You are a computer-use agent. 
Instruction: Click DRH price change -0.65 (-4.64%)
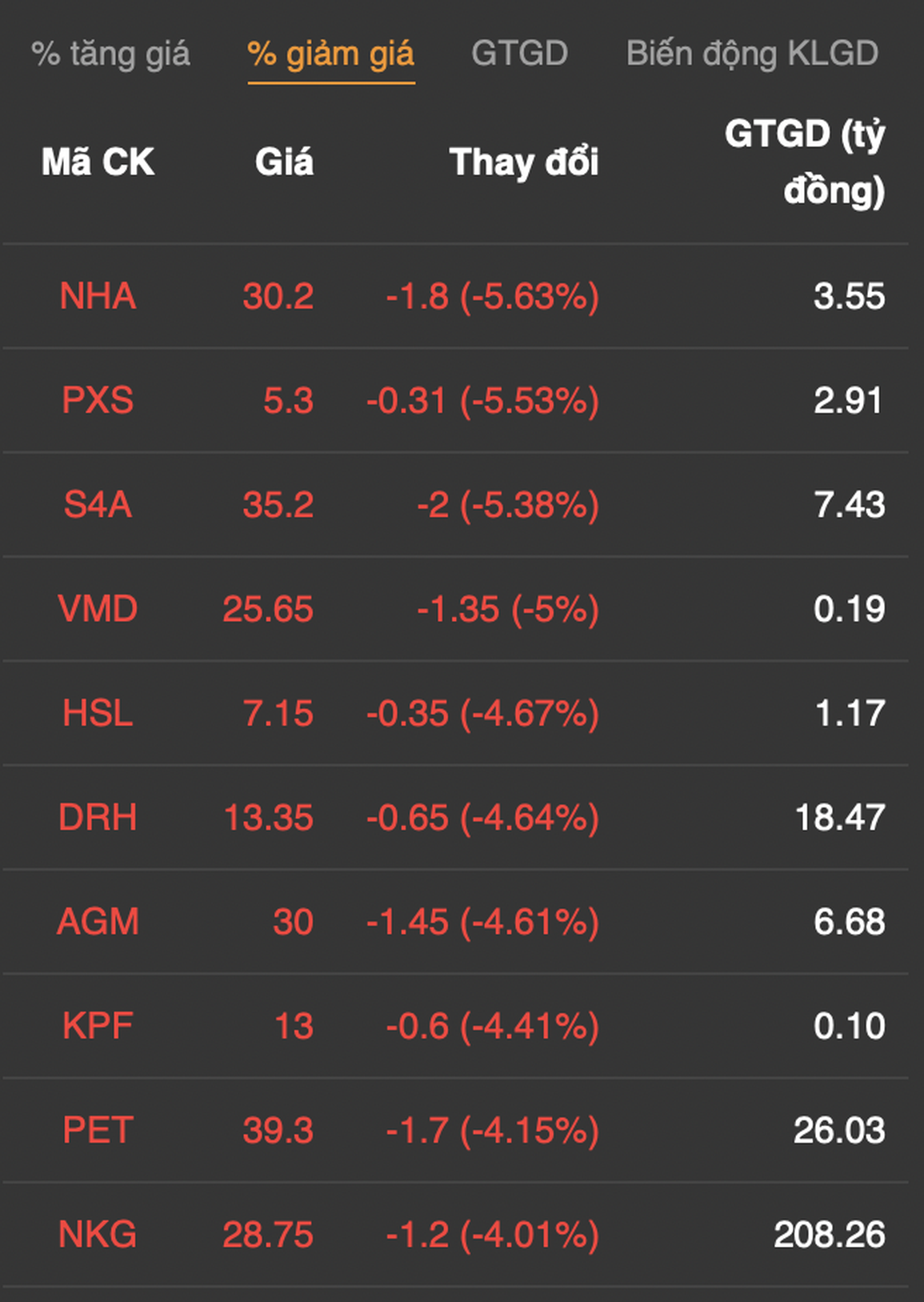click(482, 818)
